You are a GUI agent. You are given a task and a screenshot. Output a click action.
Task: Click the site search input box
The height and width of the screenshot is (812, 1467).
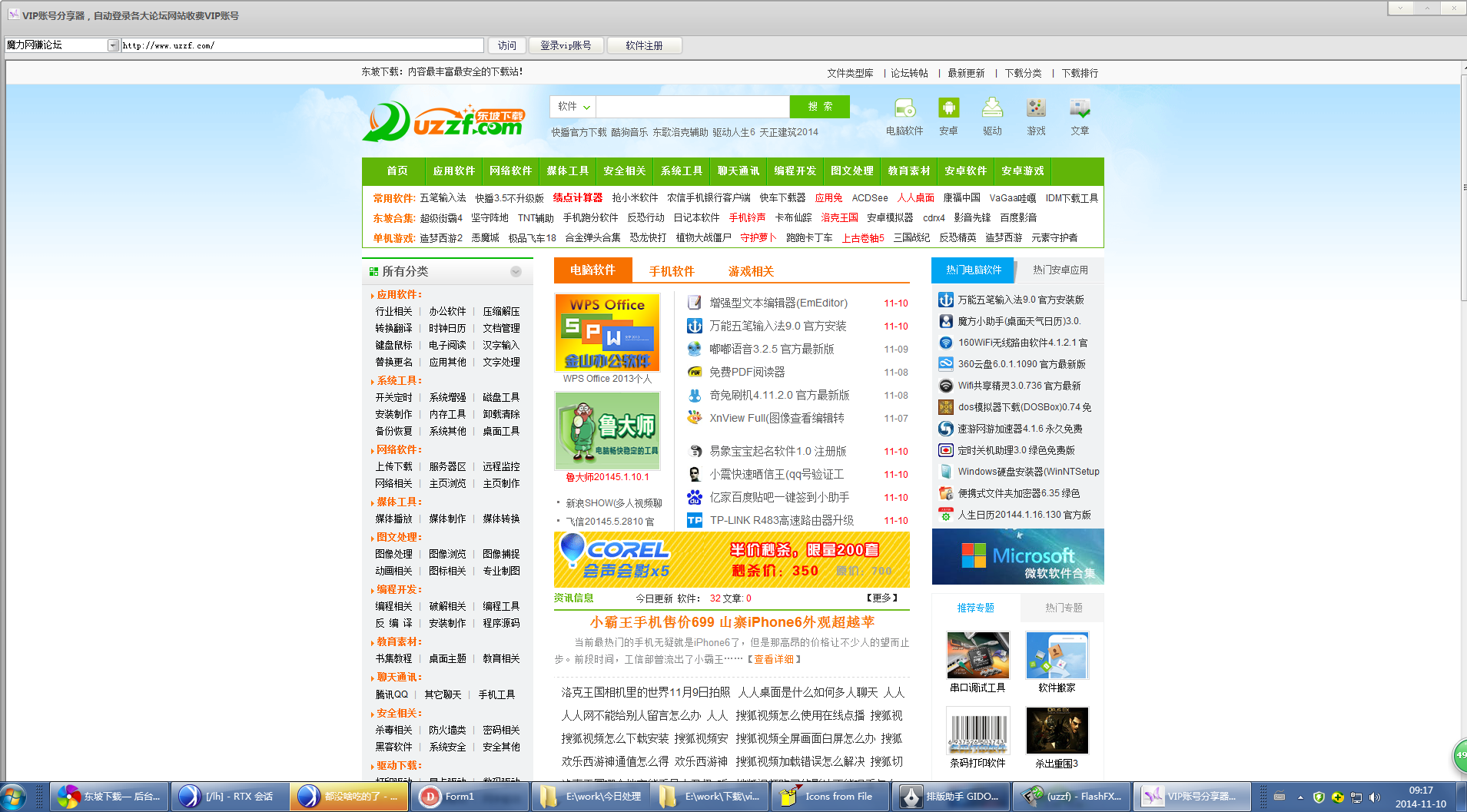[x=692, y=107]
